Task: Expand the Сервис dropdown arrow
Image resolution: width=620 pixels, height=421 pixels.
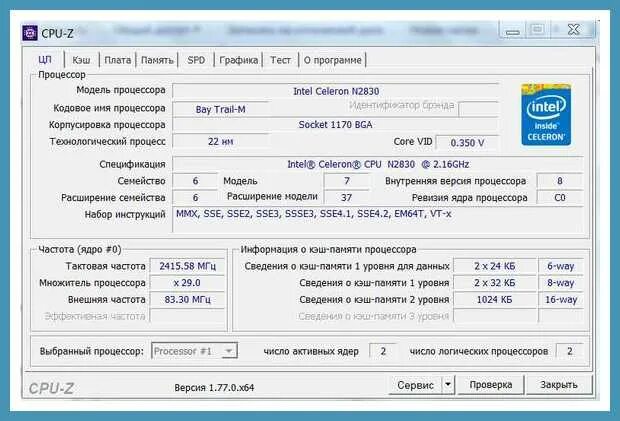Action: click(448, 385)
